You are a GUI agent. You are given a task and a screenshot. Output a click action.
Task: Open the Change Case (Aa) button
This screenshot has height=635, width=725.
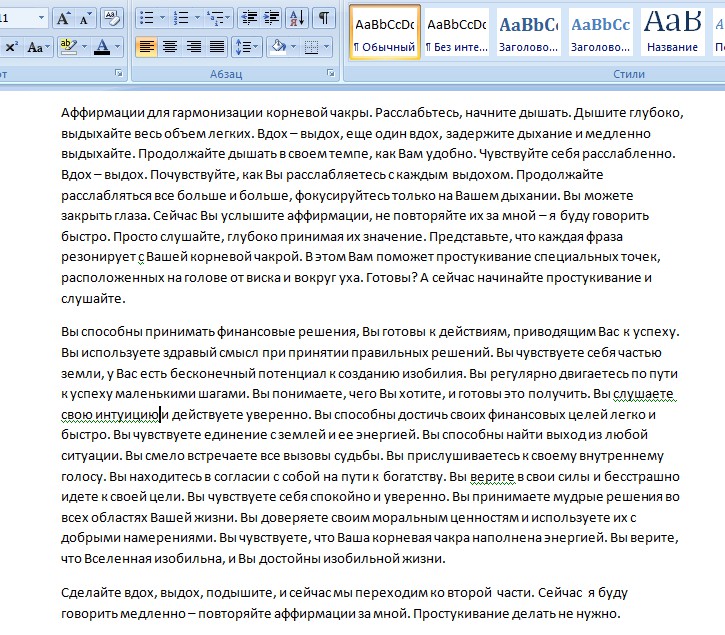36,47
